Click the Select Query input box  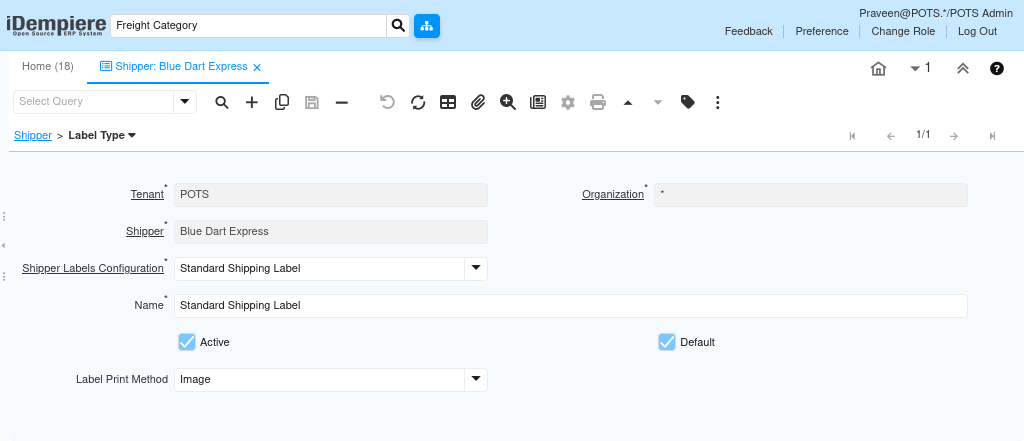coord(93,102)
